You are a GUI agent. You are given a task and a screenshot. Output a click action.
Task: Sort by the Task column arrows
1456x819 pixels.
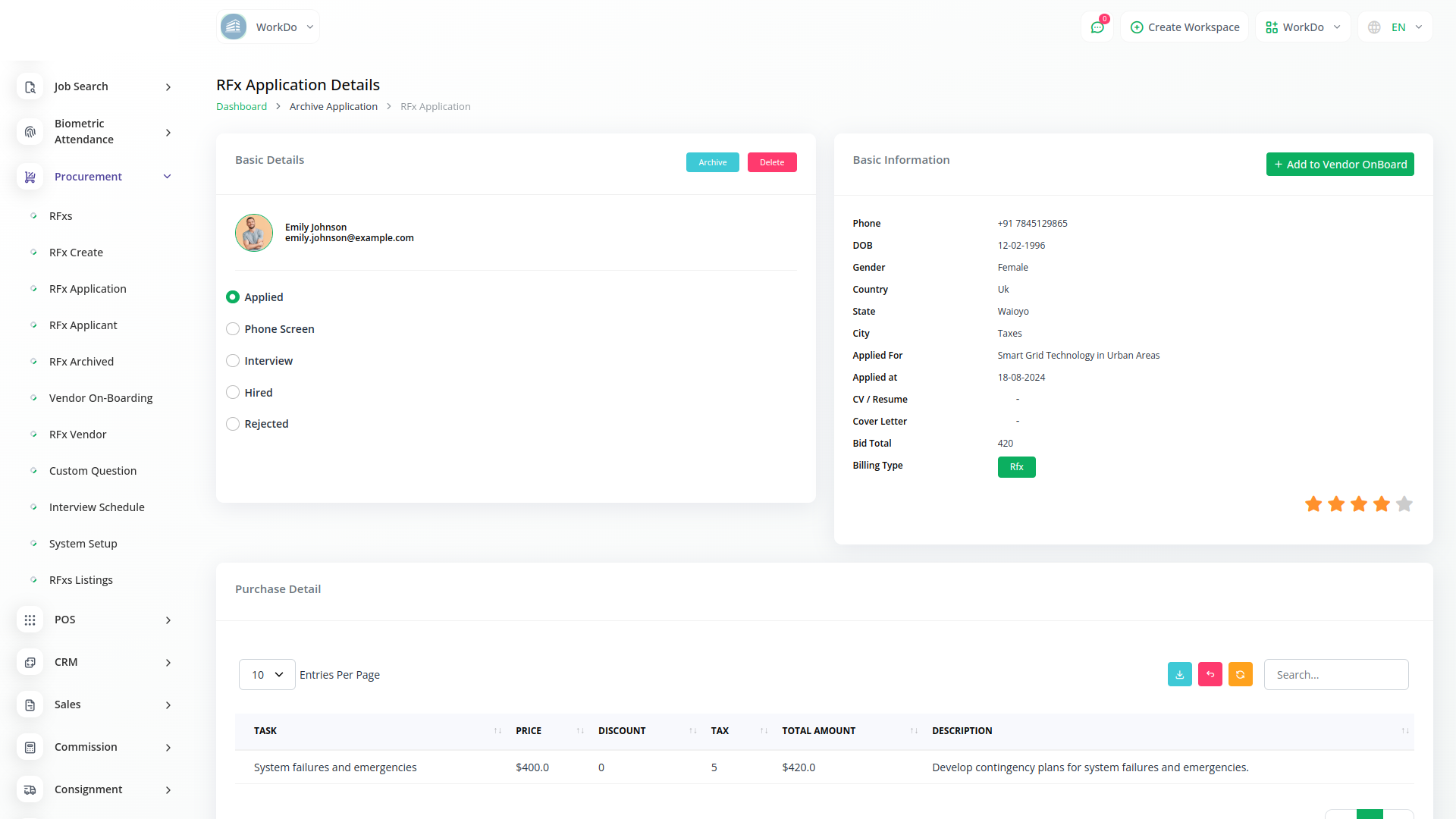[498, 731]
